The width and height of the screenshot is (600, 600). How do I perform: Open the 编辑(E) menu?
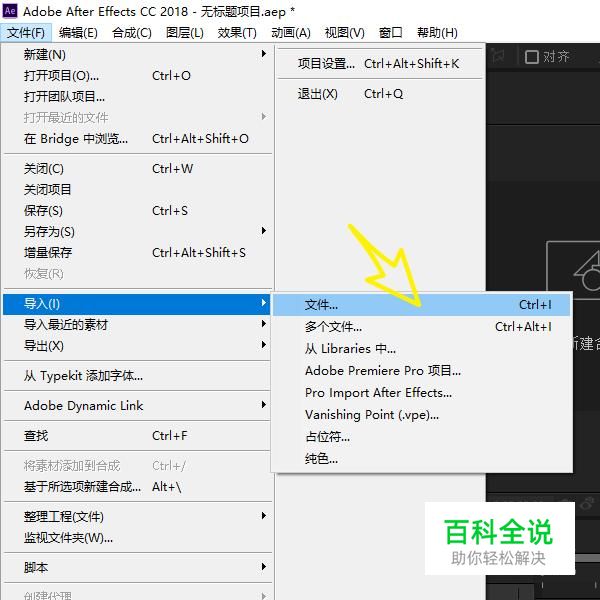click(78, 33)
